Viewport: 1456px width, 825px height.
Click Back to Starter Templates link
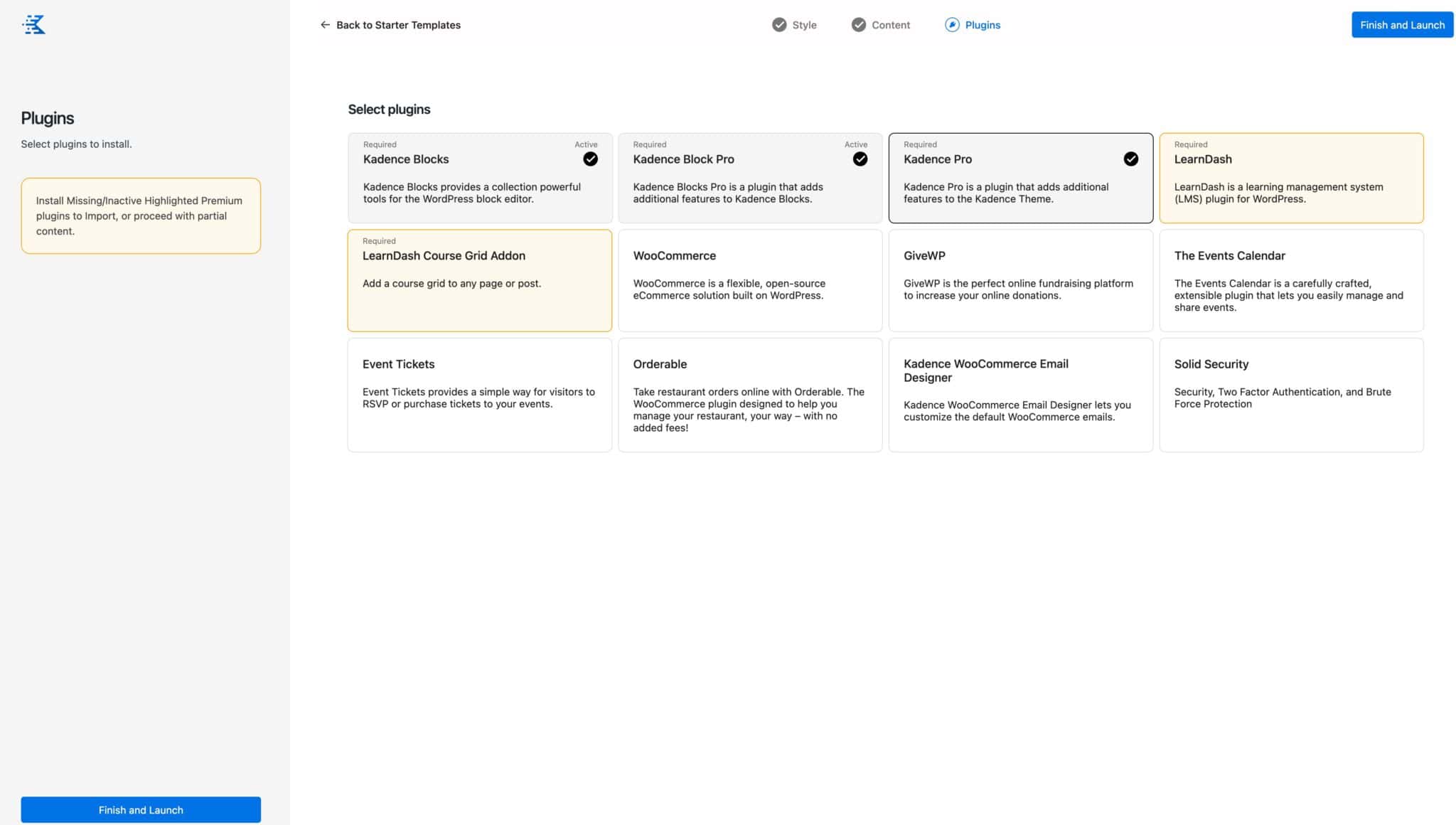[398, 24]
